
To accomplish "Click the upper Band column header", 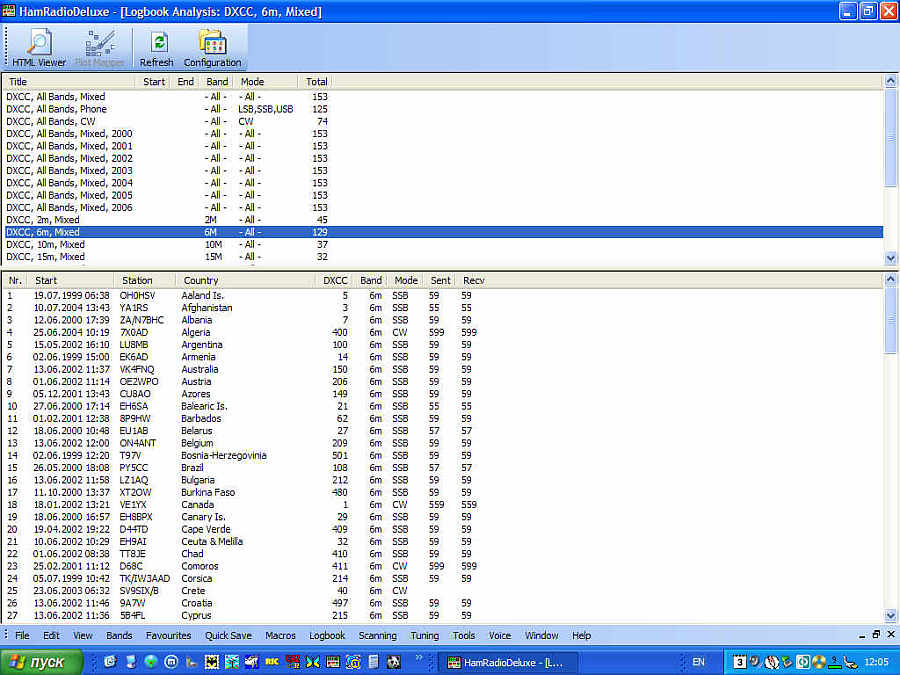I will 217,82.
